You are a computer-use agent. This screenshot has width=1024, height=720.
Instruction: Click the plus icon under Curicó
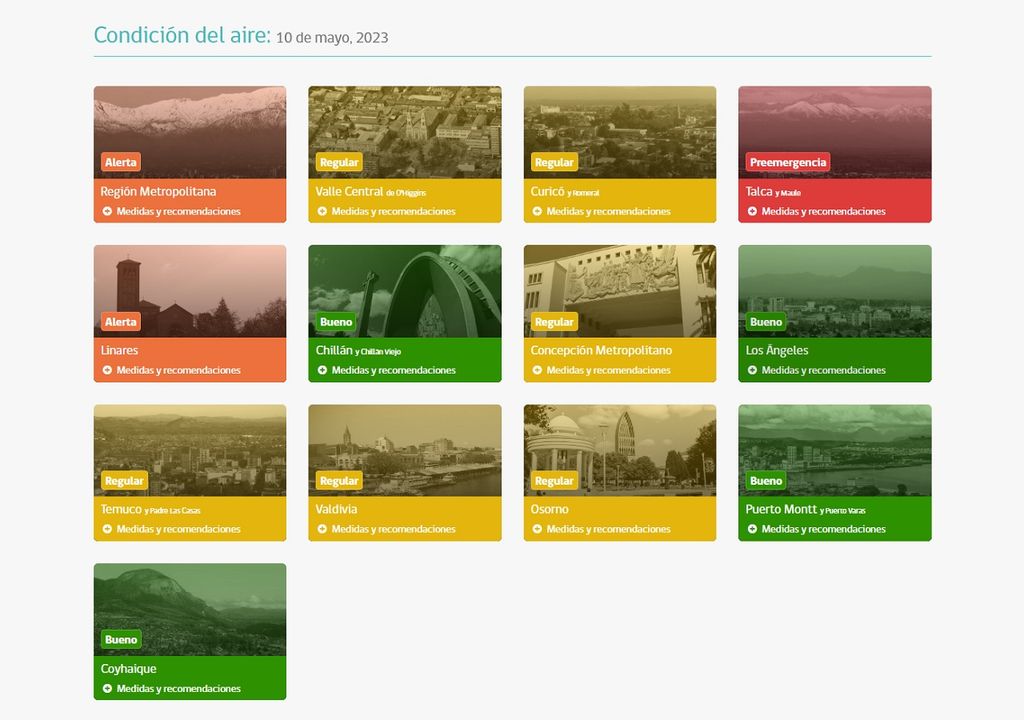coord(537,211)
